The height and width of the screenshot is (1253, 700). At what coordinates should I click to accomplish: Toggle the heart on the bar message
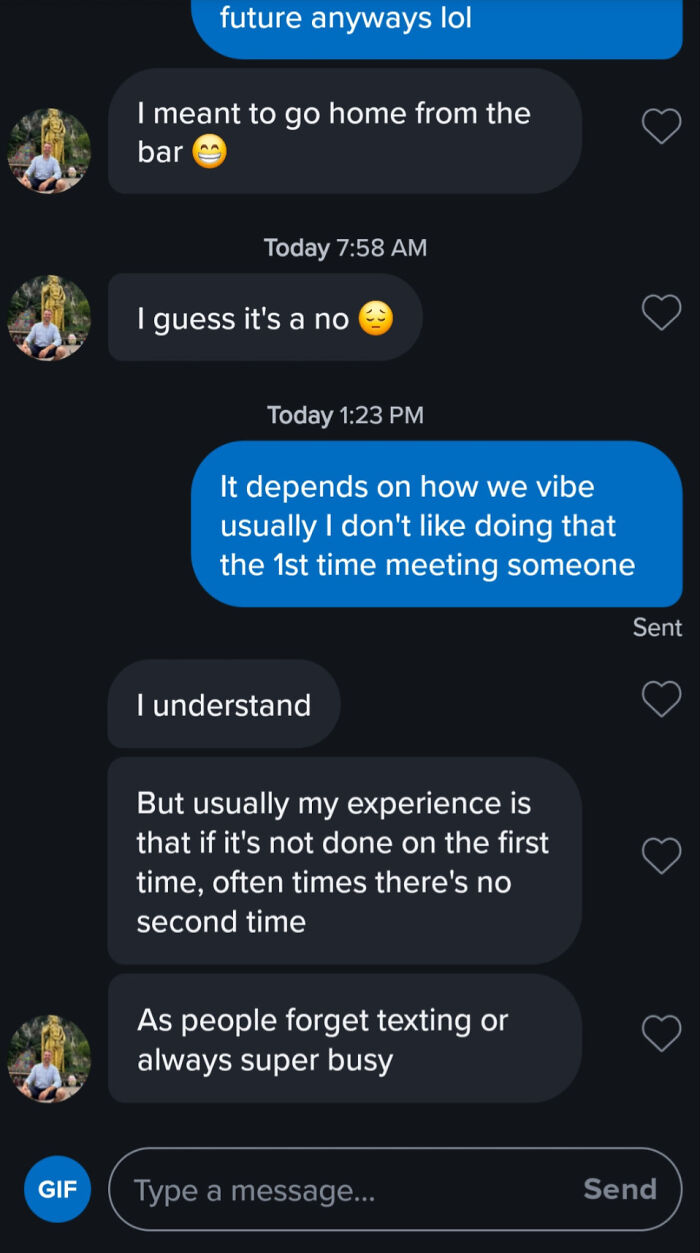pyautogui.click(x=661, y=126)
